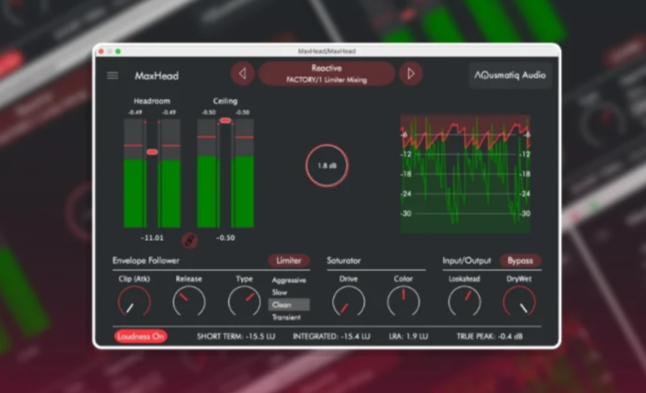The width and height of the screenshot is (646, 393).
Task: Click the 1.8 dB gain reduction circle
Action: tap(327, 166)
